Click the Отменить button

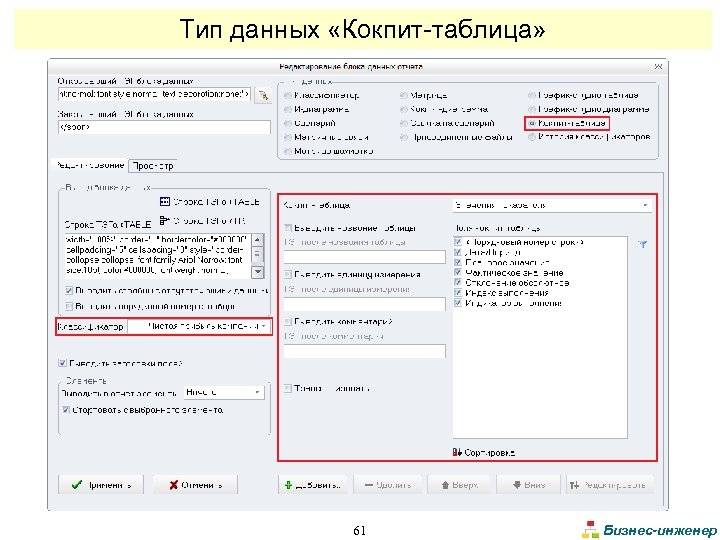coord(195,485)
